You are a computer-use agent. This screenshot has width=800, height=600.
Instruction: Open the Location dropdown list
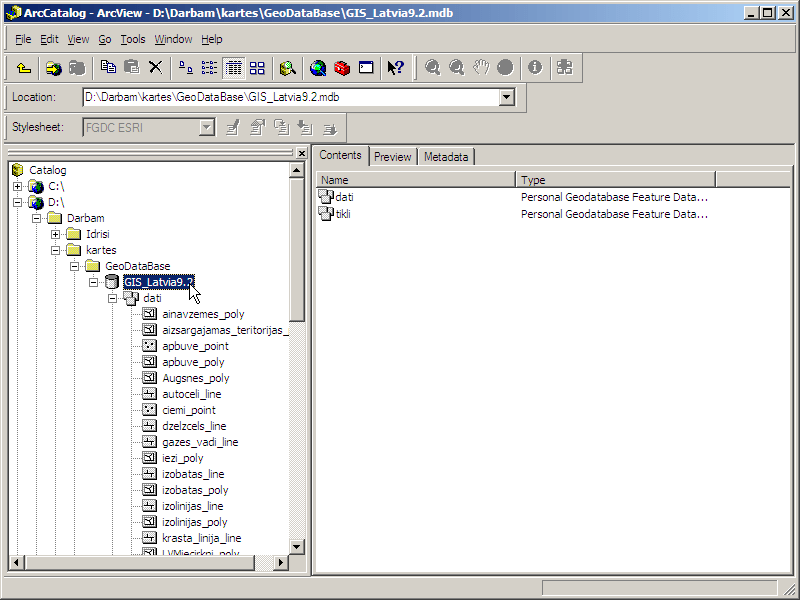[x=507, y=97]
